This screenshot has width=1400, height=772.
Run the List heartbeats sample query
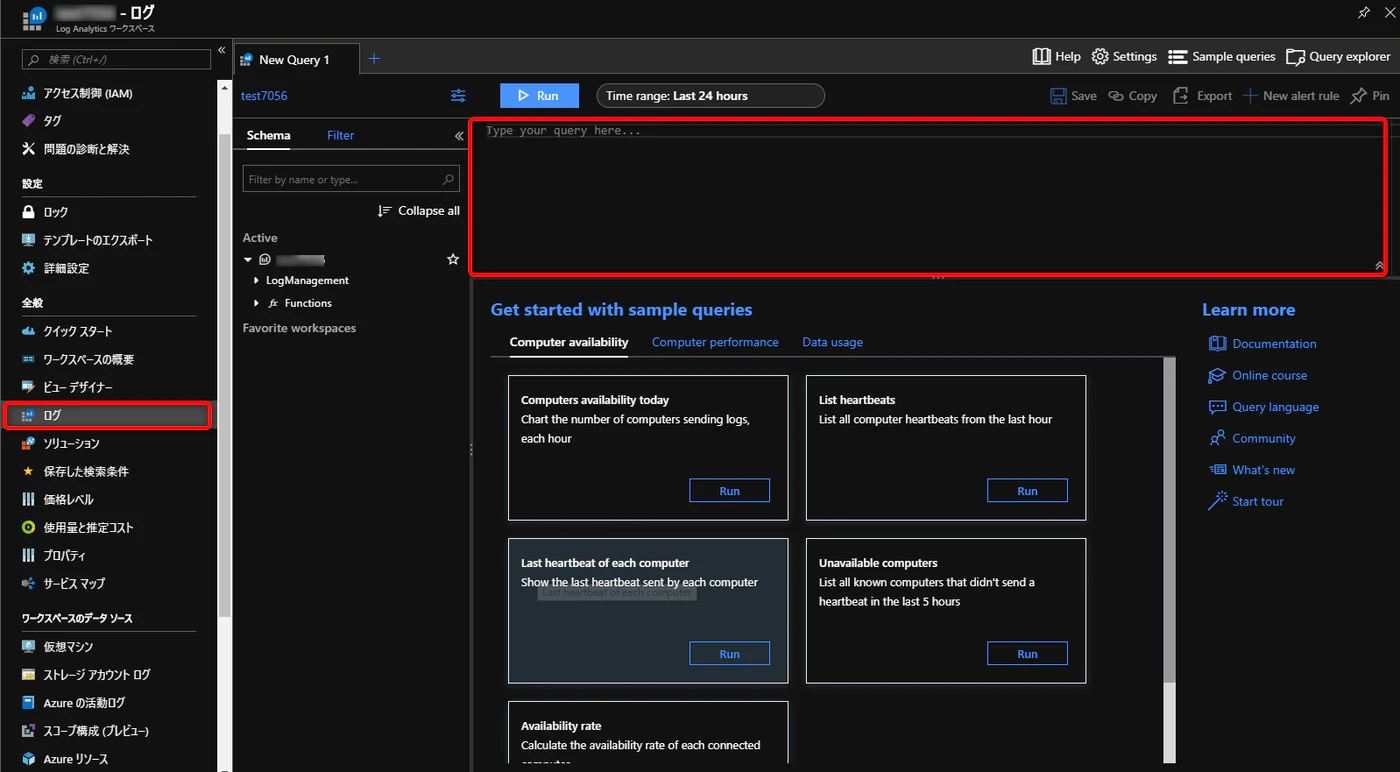coord(1027,491)
